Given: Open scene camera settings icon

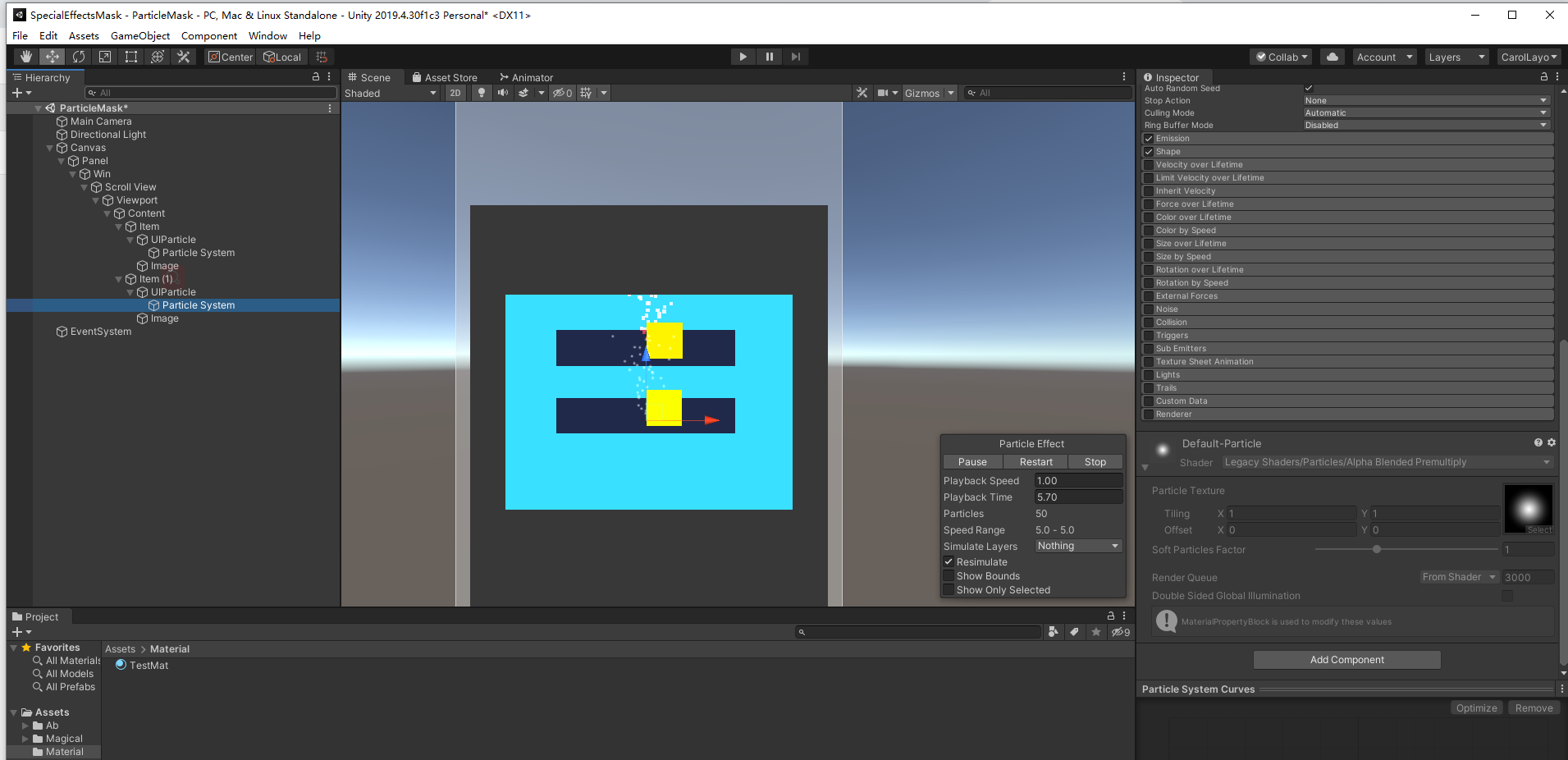Looking at the screenshot, I should tap(883, 93).
